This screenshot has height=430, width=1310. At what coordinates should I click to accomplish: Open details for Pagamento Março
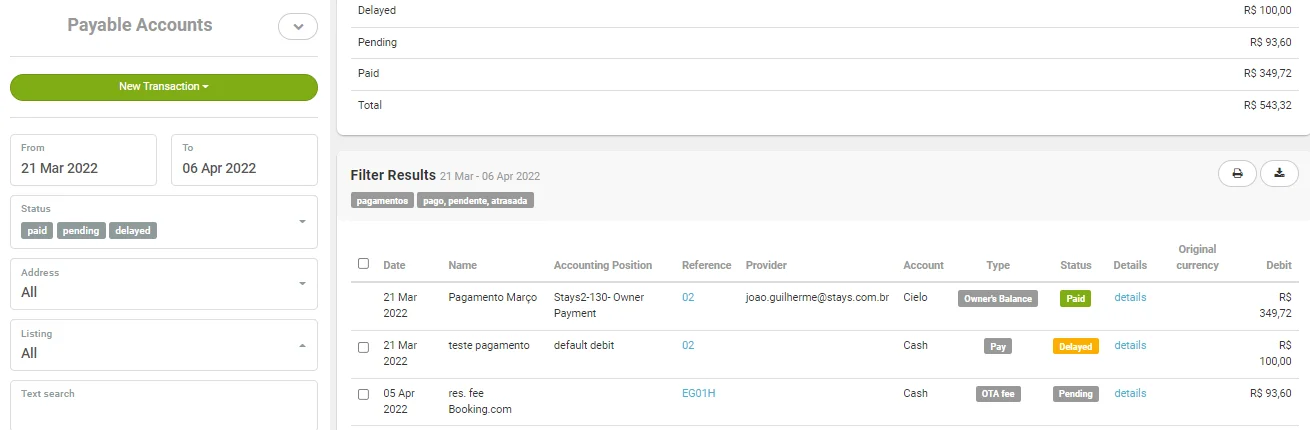pyautogui.click(x=1130, y=297)
